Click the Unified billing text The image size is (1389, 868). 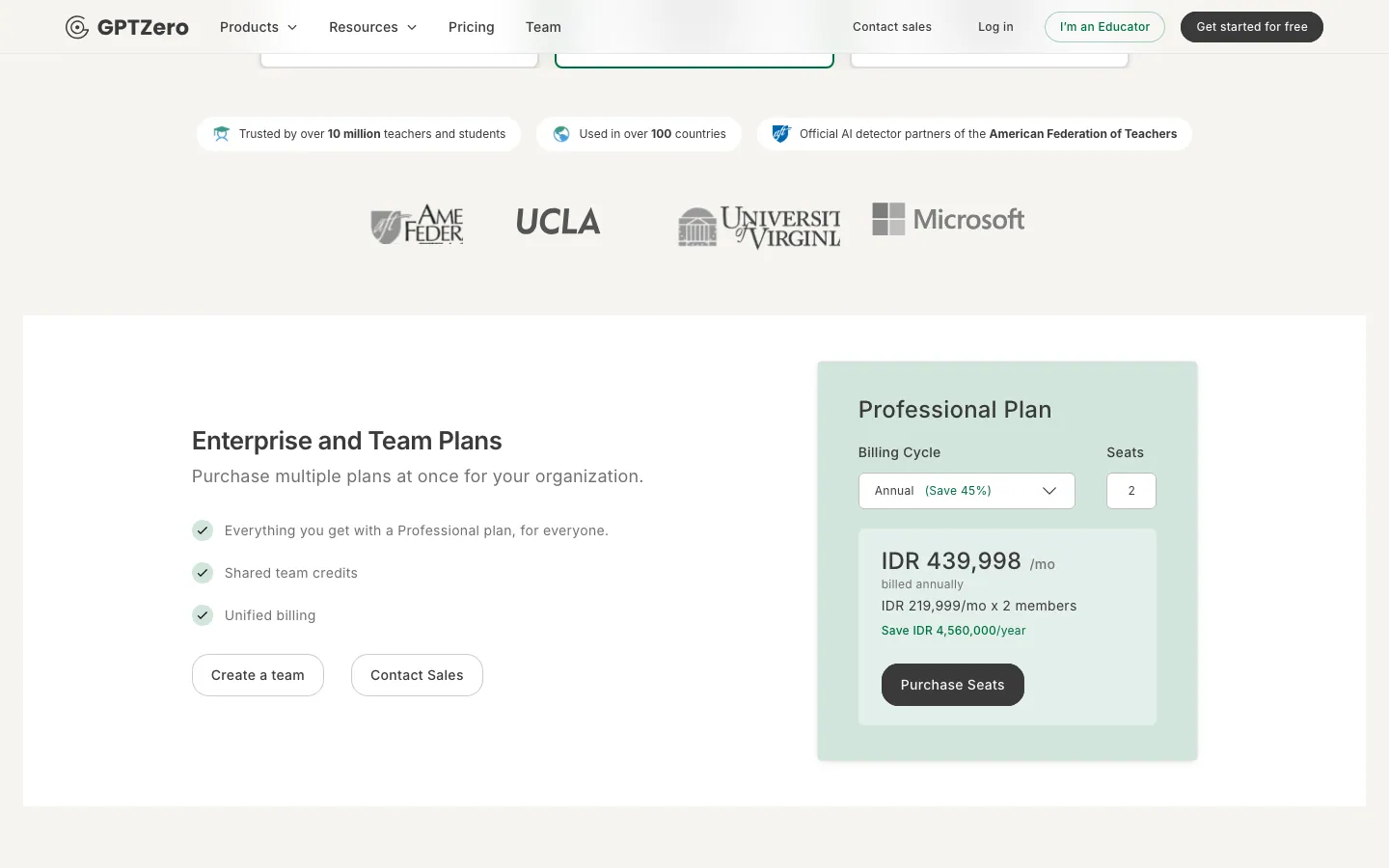[270, 615]
